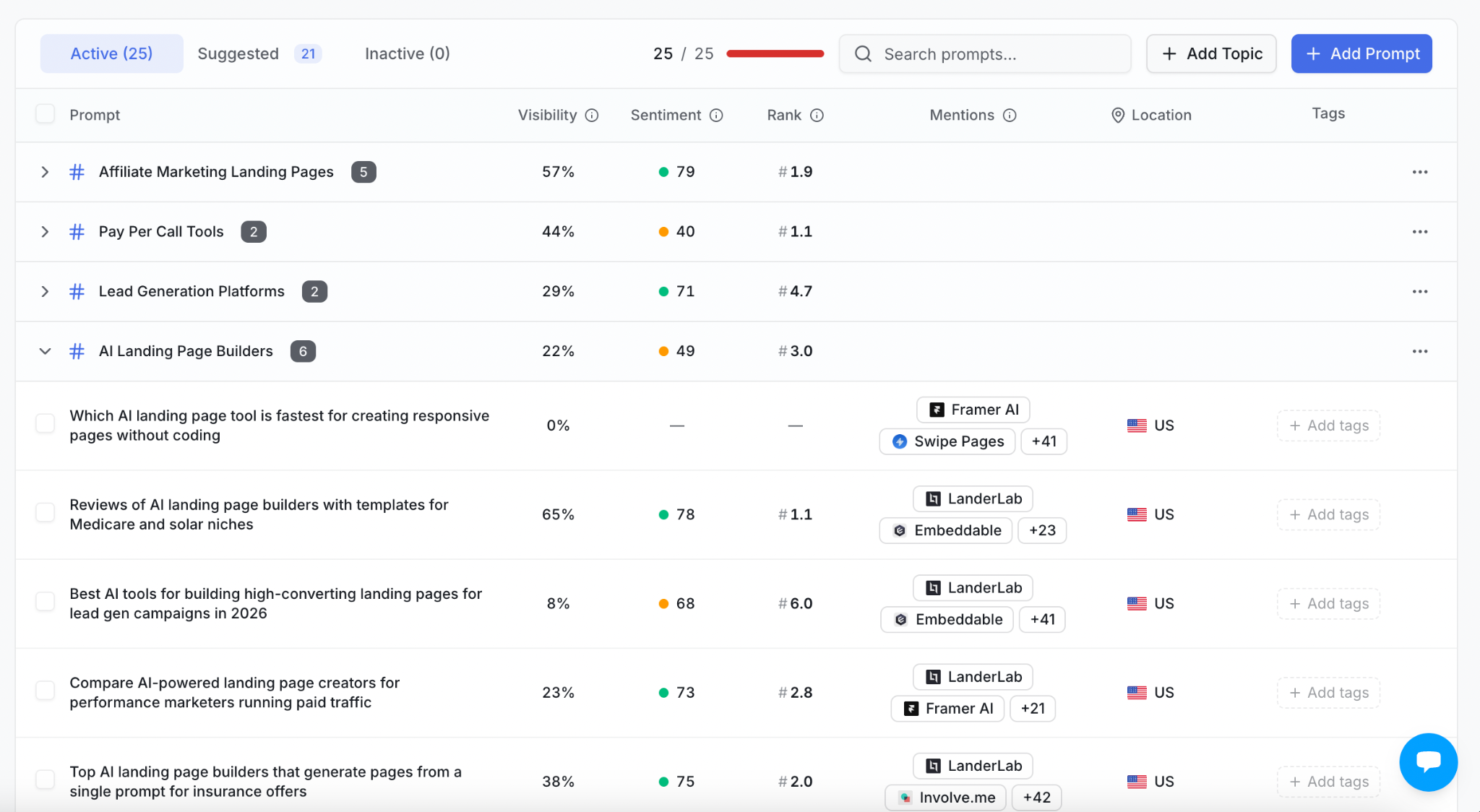Screen dimensions: 1480x812
Task: Switch to the Inactive (0) tab
Action: 408,53
